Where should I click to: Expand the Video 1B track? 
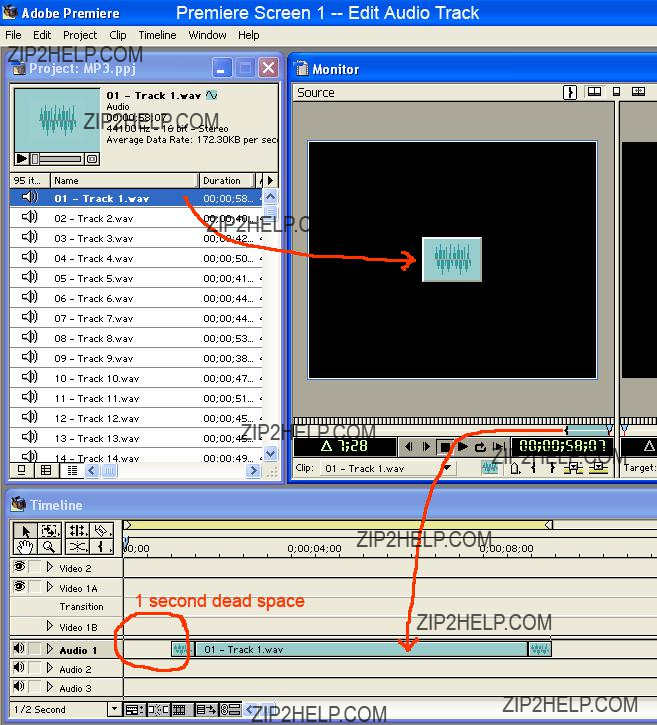pos(50,626)
